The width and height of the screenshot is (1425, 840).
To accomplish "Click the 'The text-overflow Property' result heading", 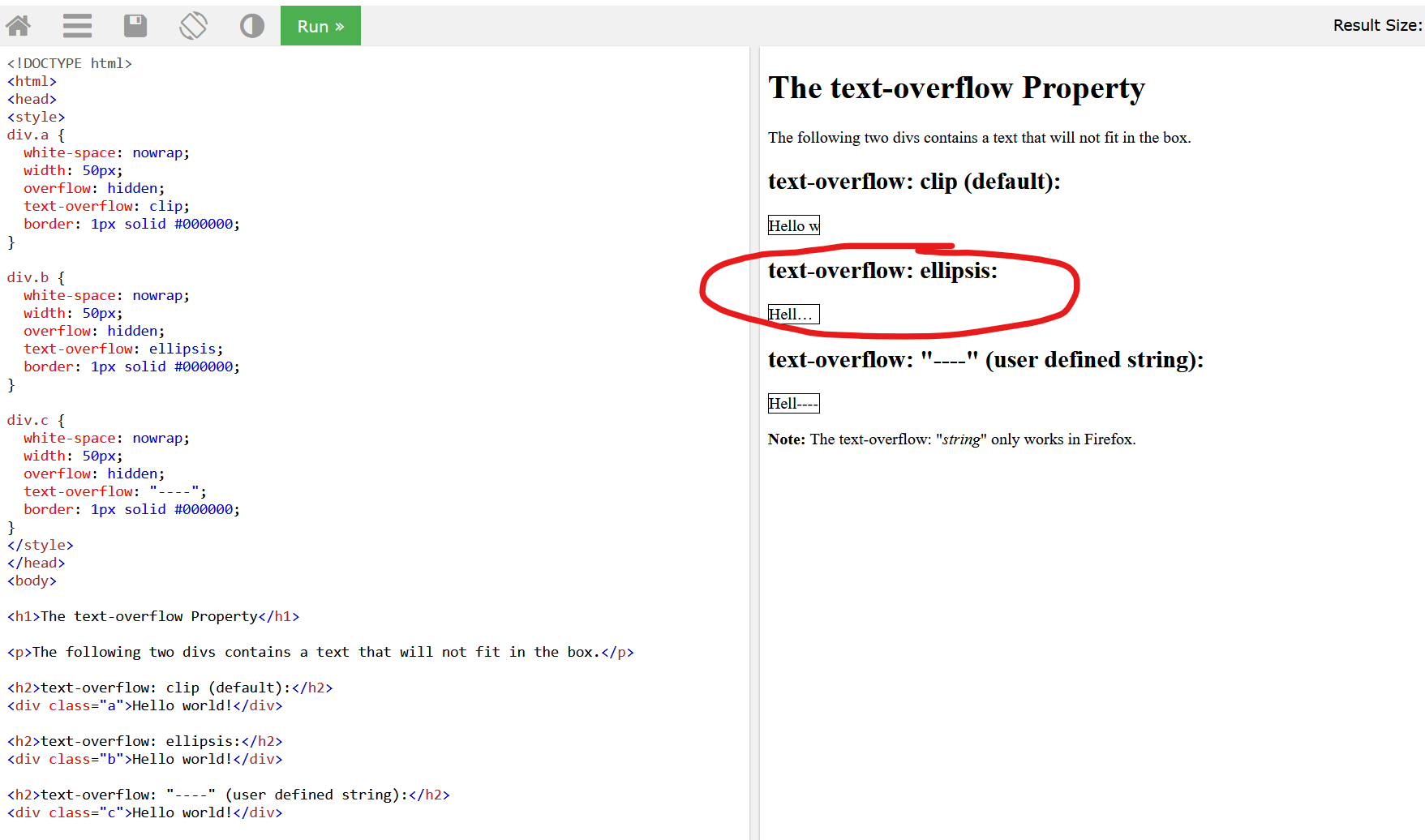I will point(956,88).
